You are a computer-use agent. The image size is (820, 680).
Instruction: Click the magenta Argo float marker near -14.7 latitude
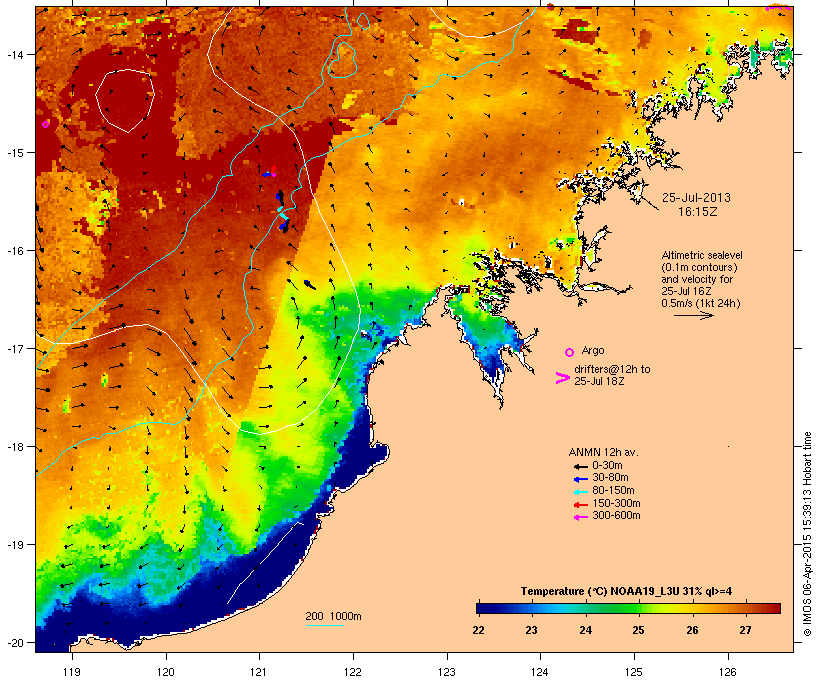(x=45, y=124)
